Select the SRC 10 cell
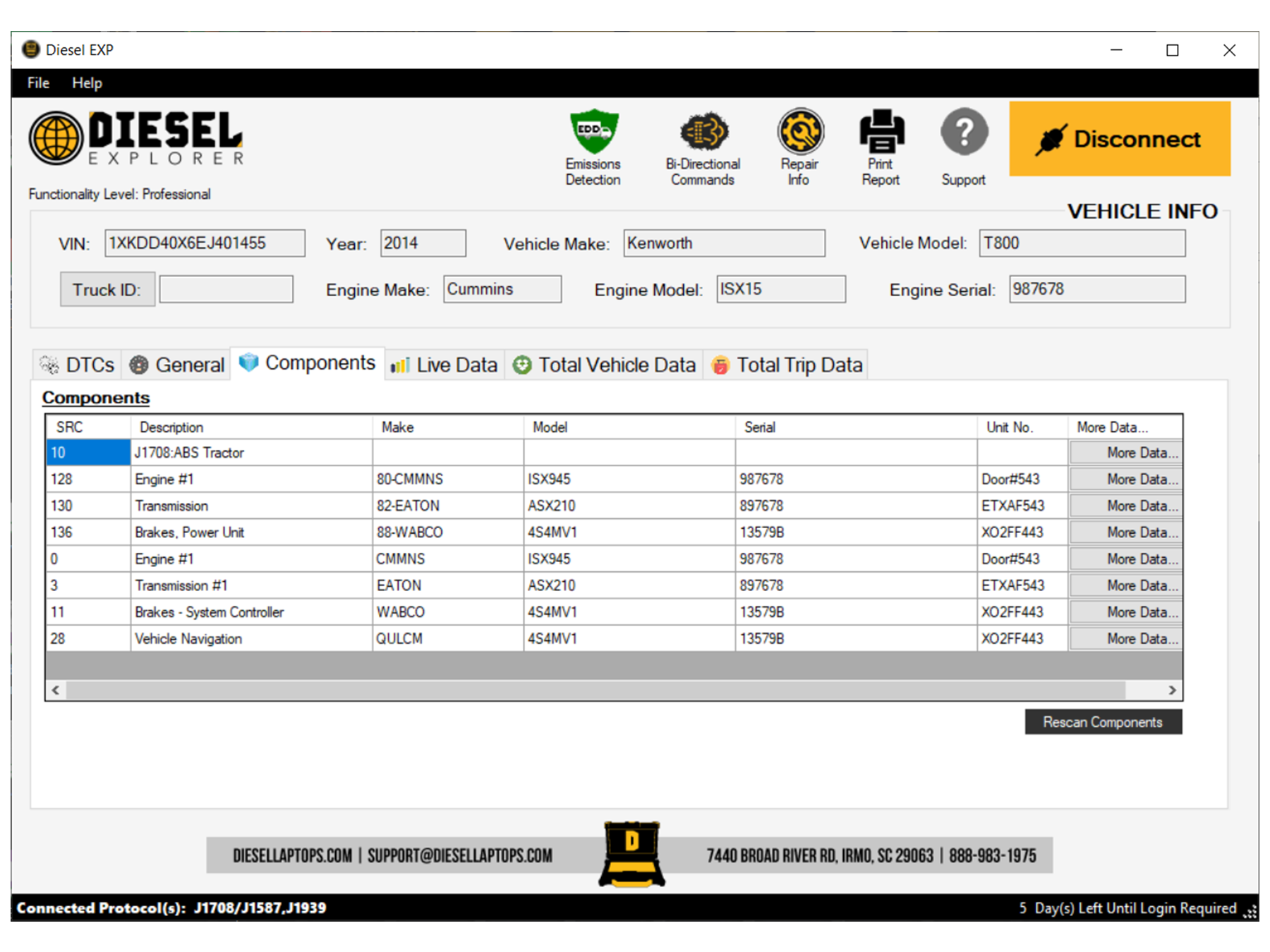Image resolution: width=1270 pixels, height=952 pixels. pos(88,453)
